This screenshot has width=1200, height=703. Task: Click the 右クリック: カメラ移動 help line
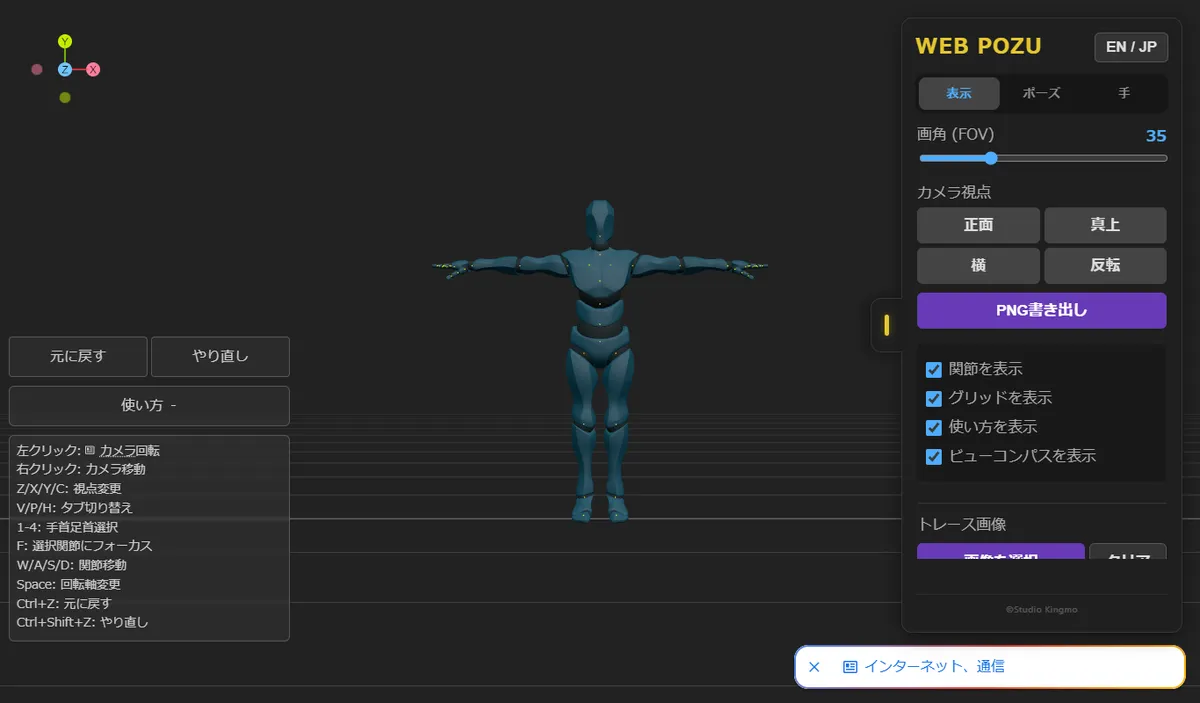pos(81,469)
